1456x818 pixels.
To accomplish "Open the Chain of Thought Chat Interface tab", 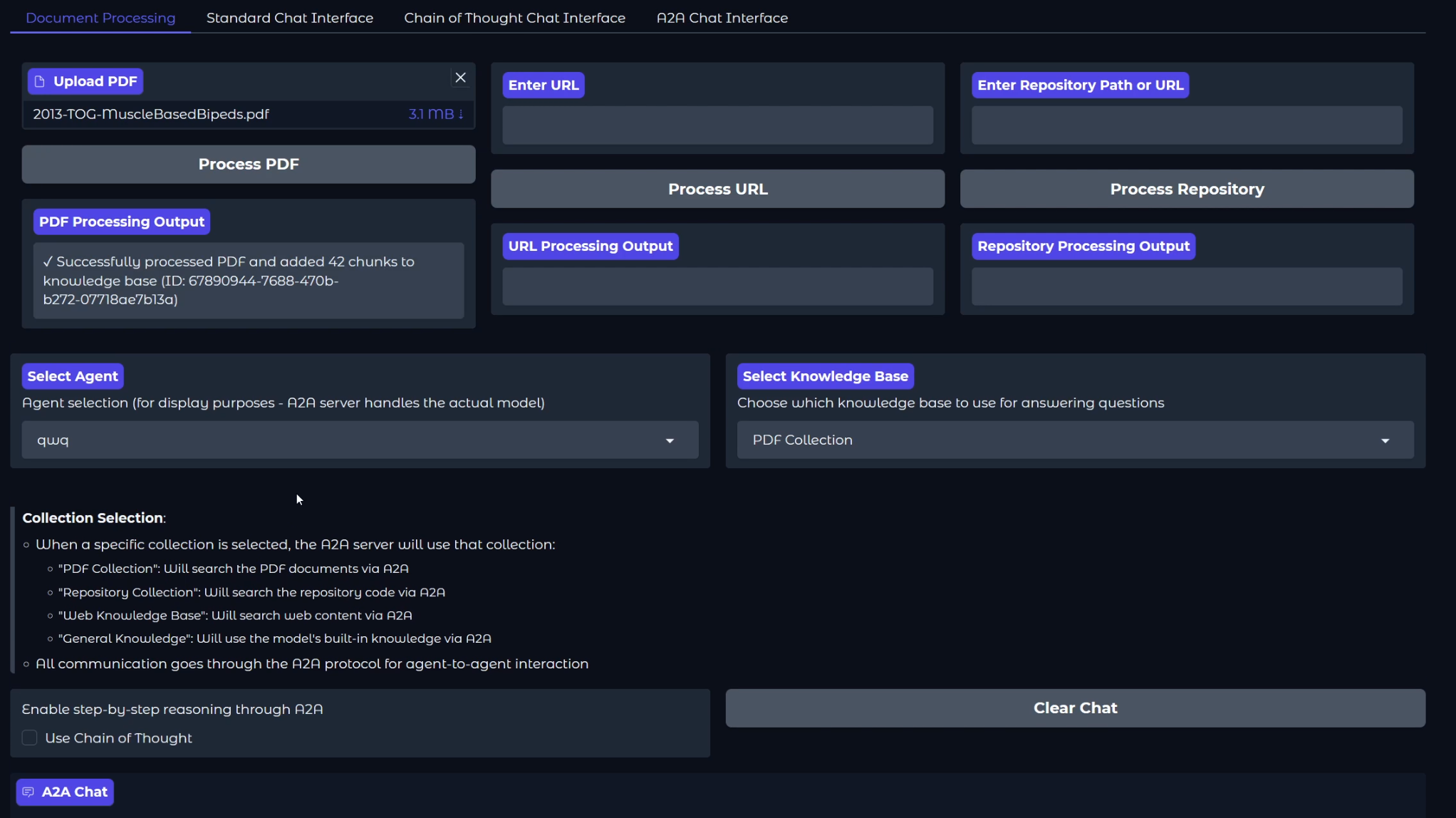I will (514, 17).
